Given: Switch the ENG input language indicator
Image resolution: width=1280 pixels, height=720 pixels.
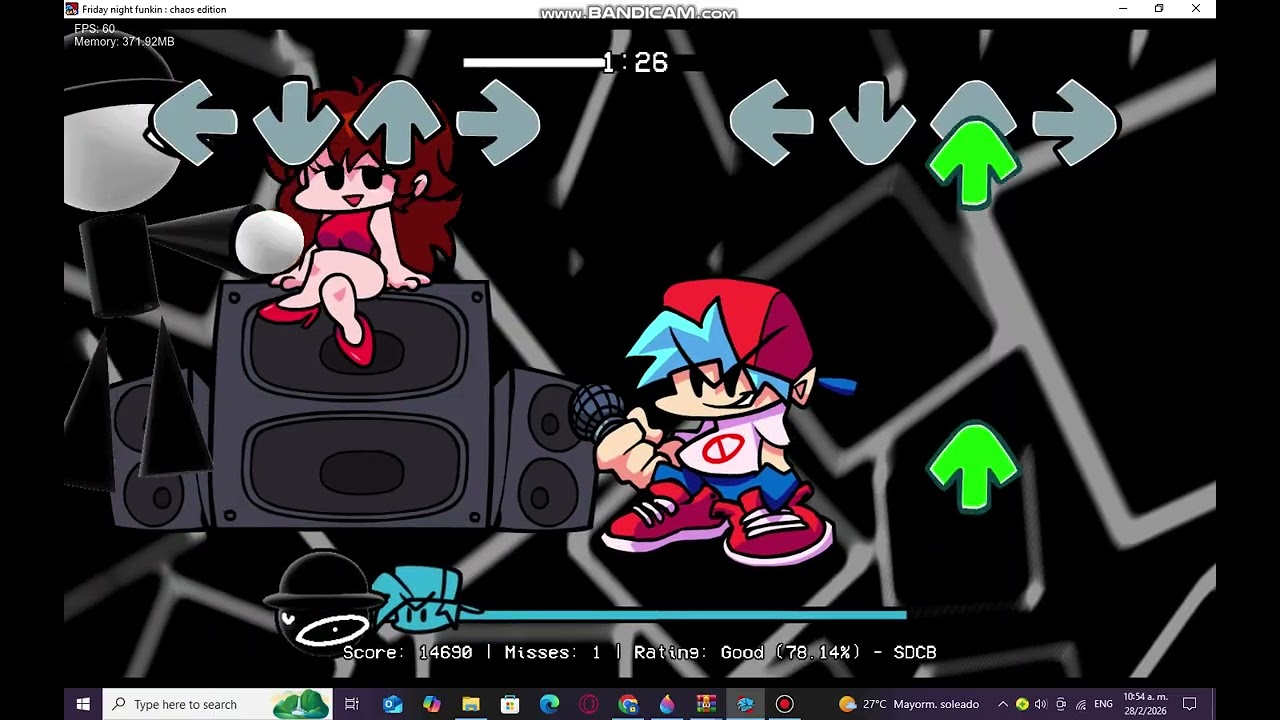Looking at the screenshot, I should click(1104, 704).
